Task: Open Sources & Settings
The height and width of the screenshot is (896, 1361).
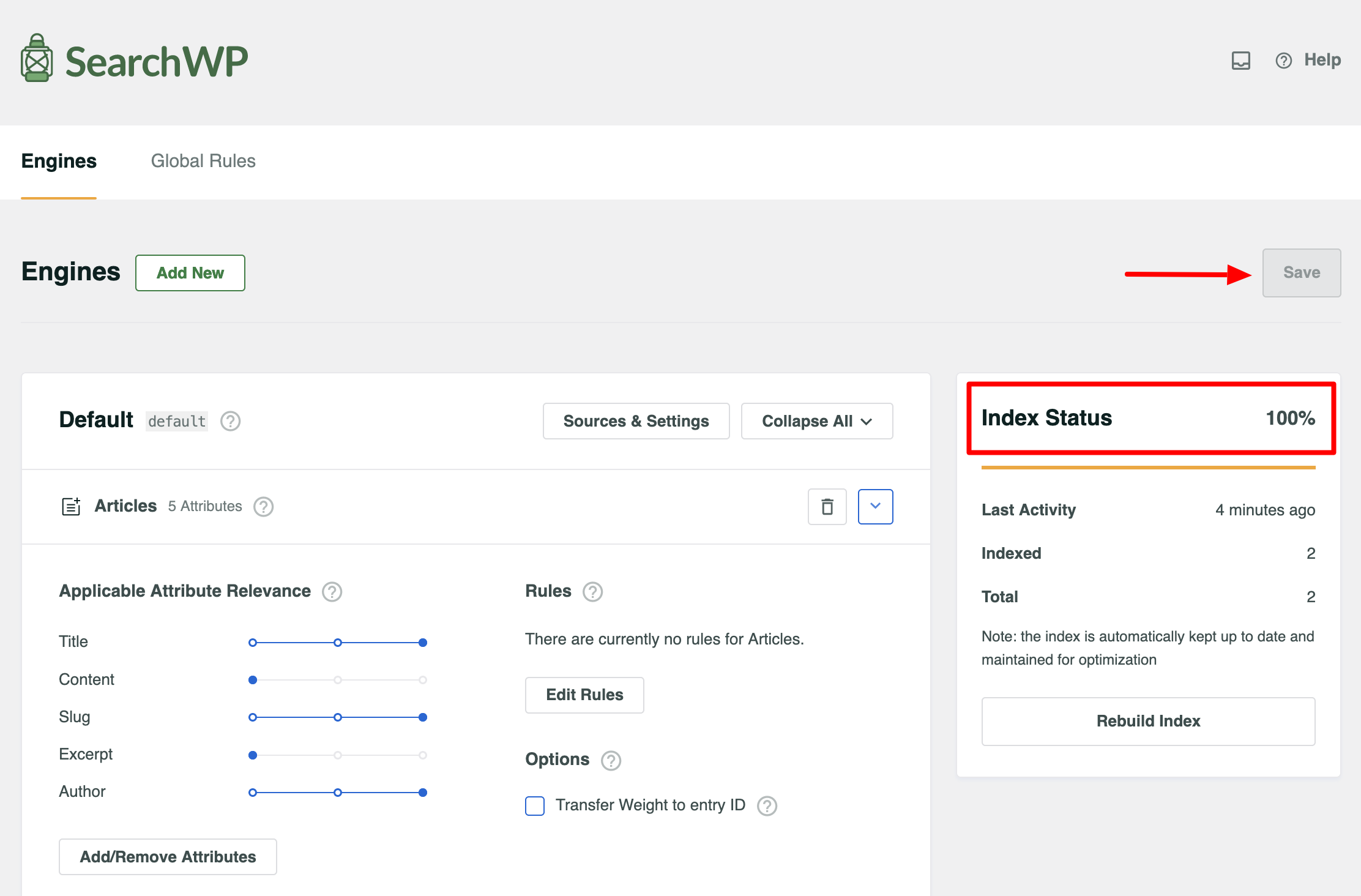Action: click(x=636, y=421)
